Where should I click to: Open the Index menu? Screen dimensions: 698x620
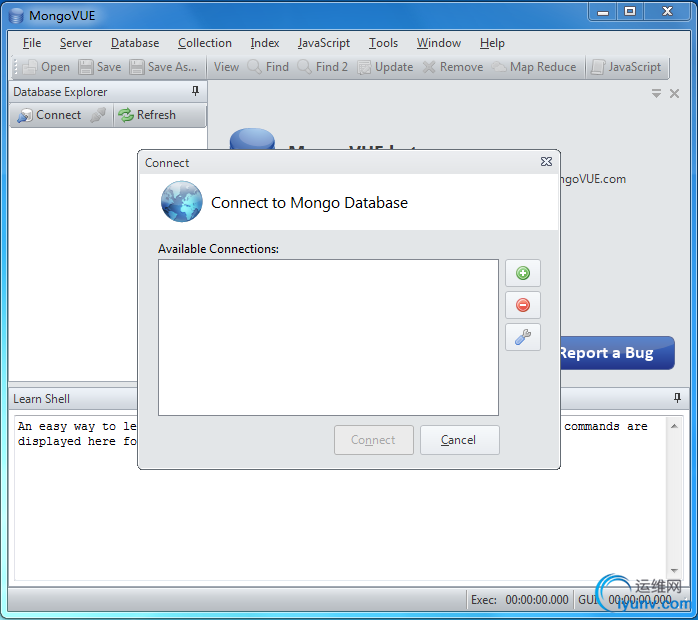tap(265, 43)
